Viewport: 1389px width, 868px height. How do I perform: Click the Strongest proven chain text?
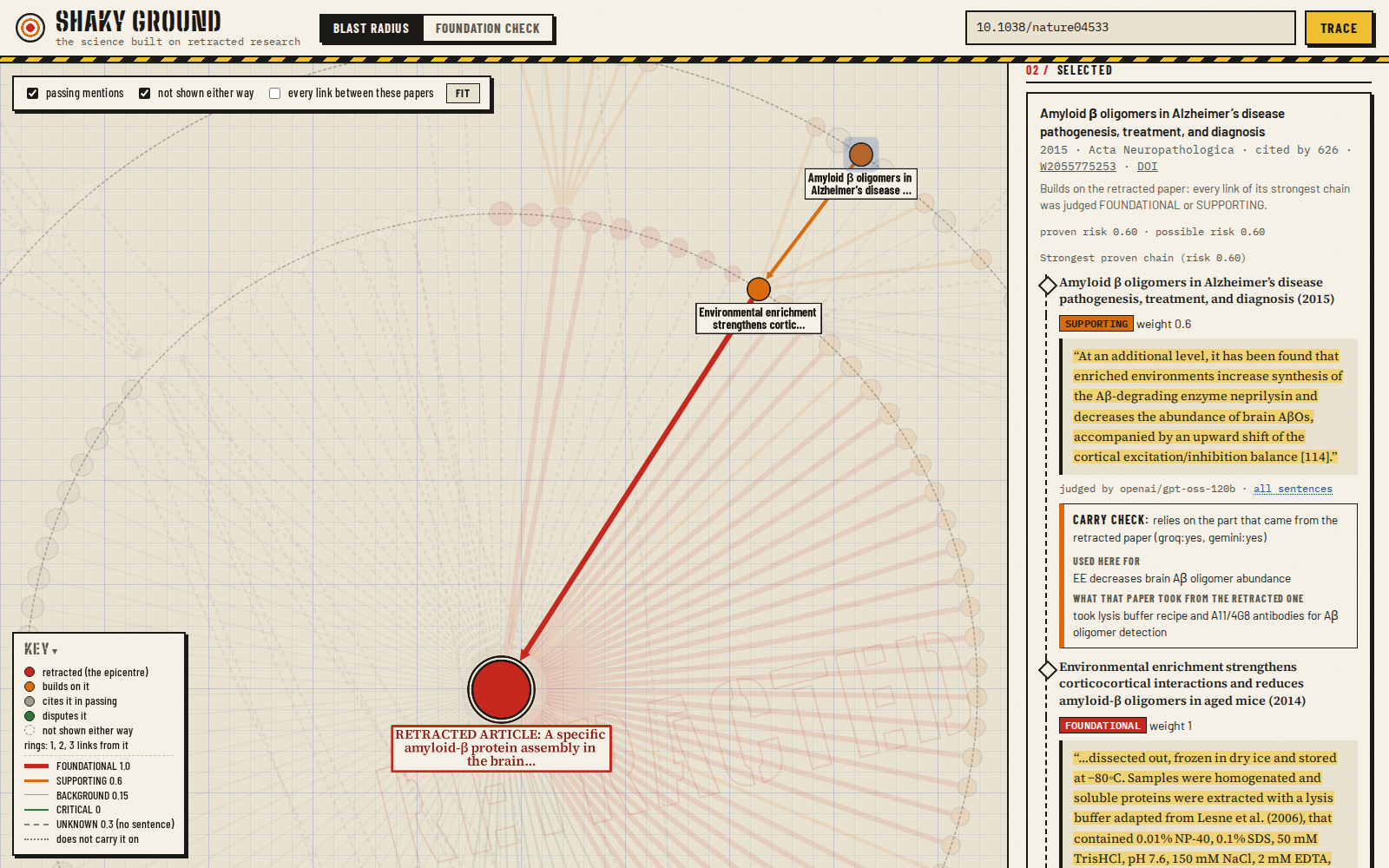1142,258
